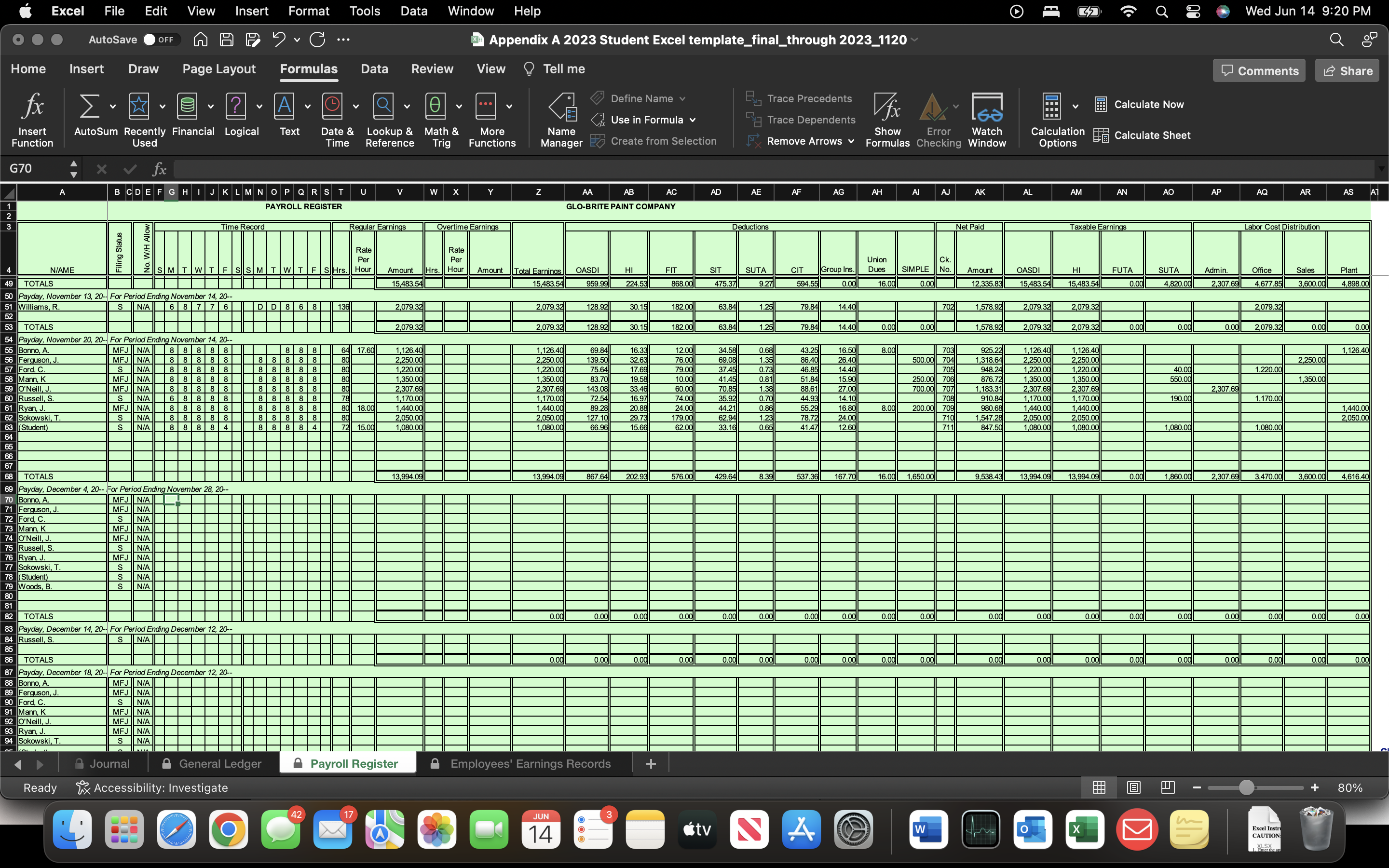1389x868 pixels.
Task: Click the Name Box stepper arrows
Action: coord(73,169)
